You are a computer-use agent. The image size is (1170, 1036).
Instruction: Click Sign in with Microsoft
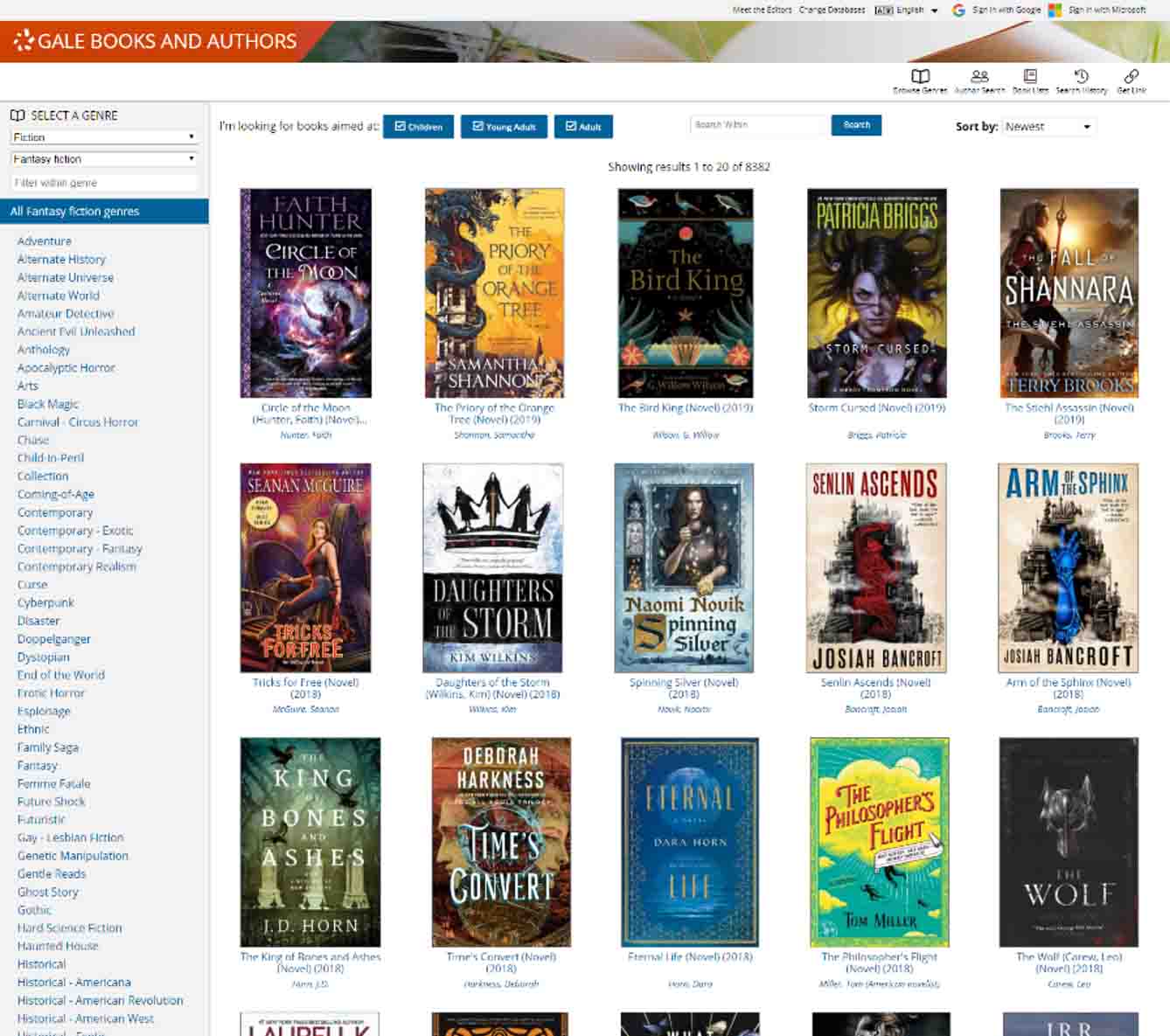[1106, 10]
